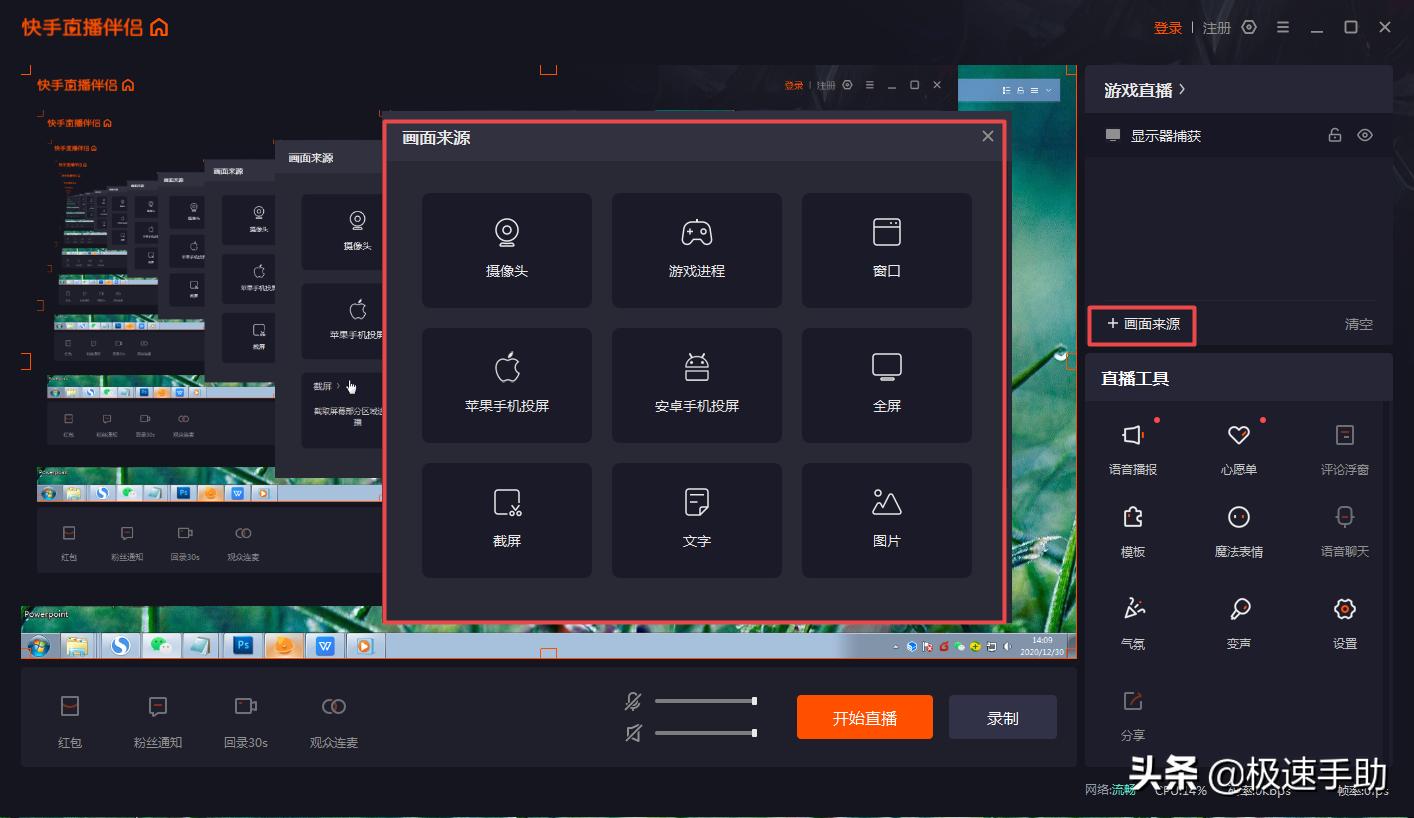1414x818 pixels.
Task: Adjust the speaker volume slider
Action: click(x=705, y=733)
